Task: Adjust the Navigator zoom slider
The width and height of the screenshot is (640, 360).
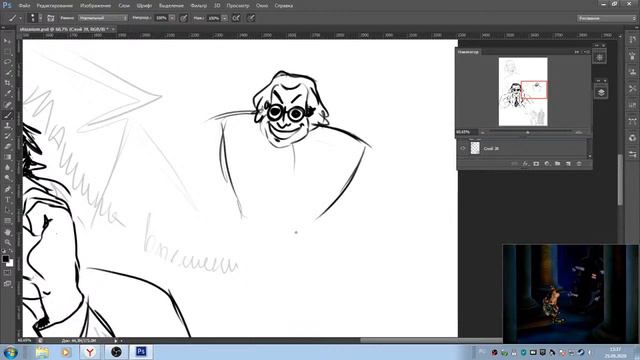Action: [528, 132]
